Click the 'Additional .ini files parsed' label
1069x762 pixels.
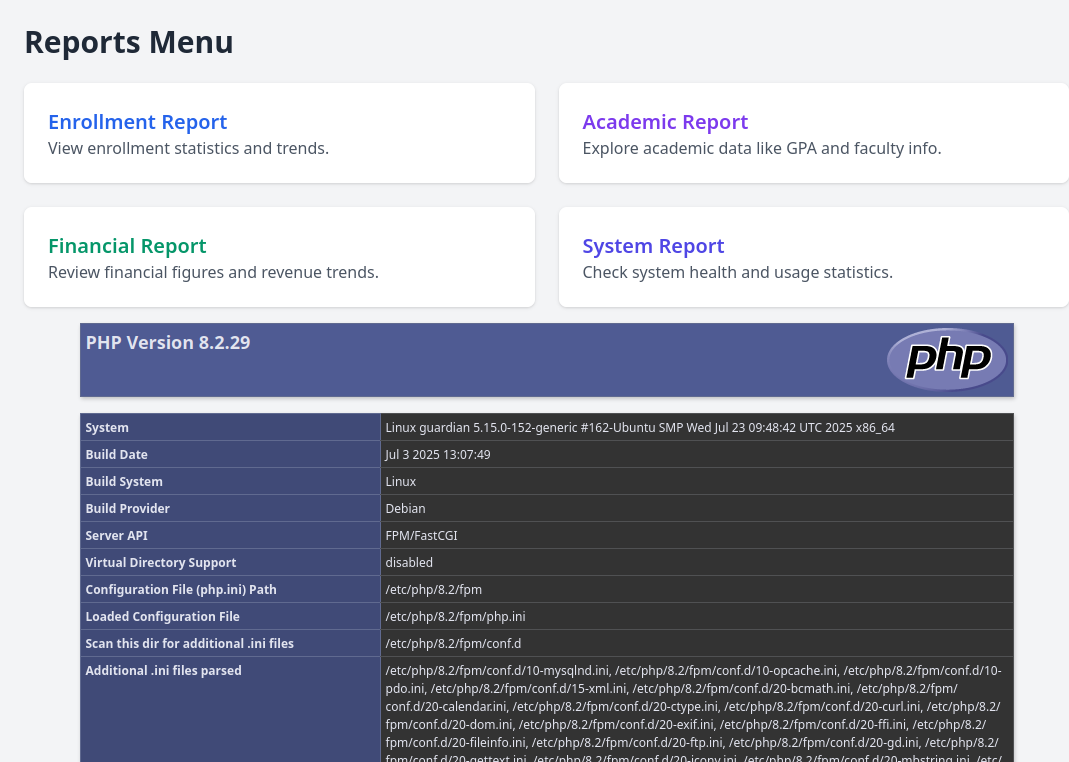[x=163, y=671]
